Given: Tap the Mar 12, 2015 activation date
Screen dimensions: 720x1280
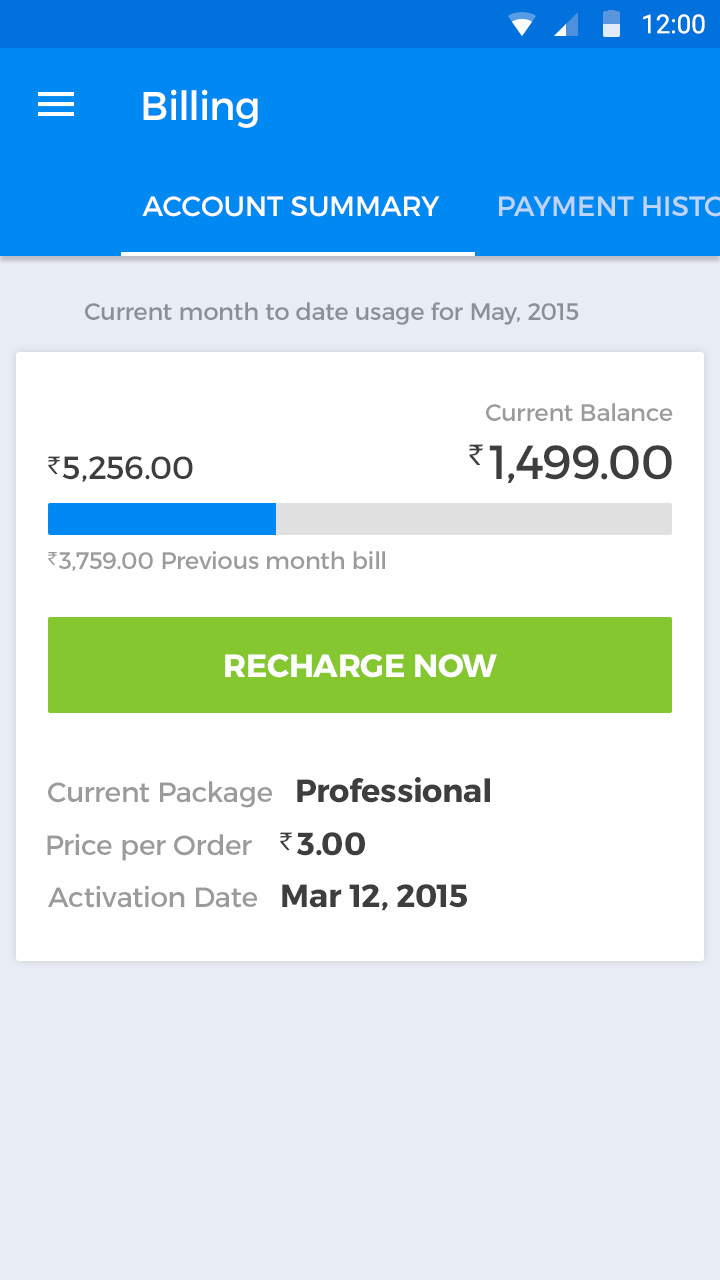Looking at the screenshot, I should tap(374, 896).
